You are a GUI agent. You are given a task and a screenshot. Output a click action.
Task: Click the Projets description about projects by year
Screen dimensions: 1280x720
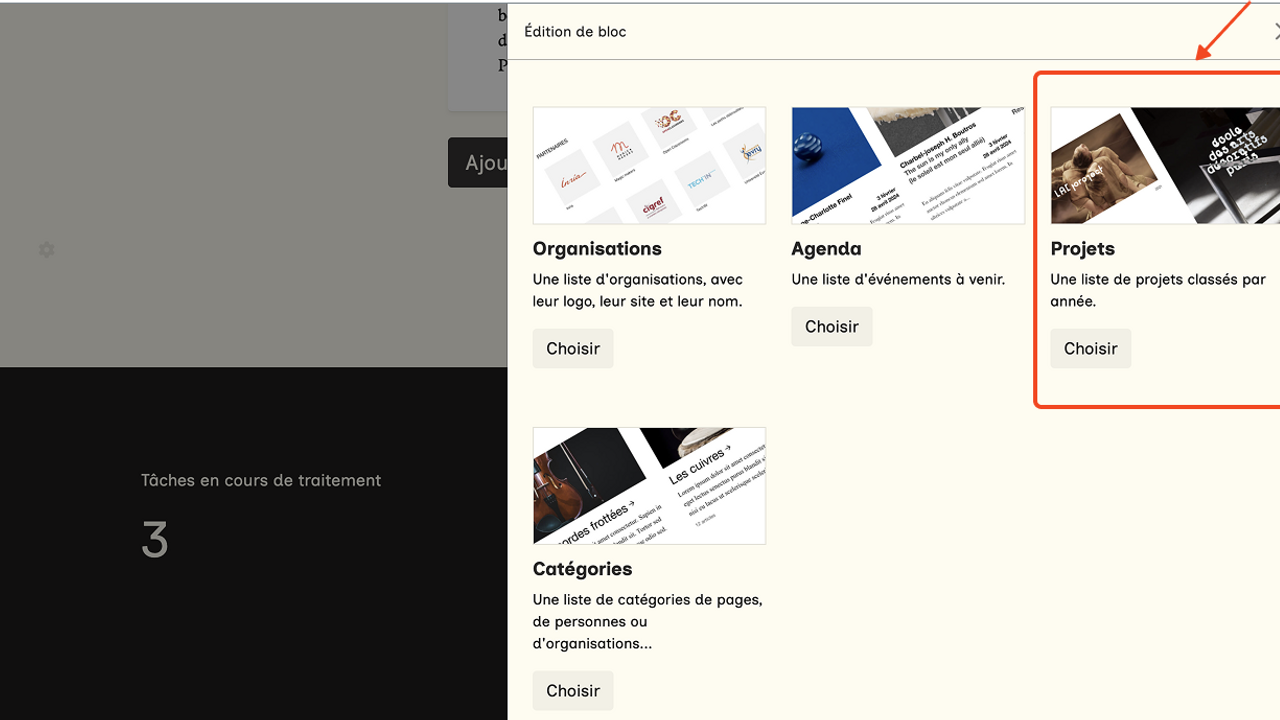click(x=1157, y=290)
